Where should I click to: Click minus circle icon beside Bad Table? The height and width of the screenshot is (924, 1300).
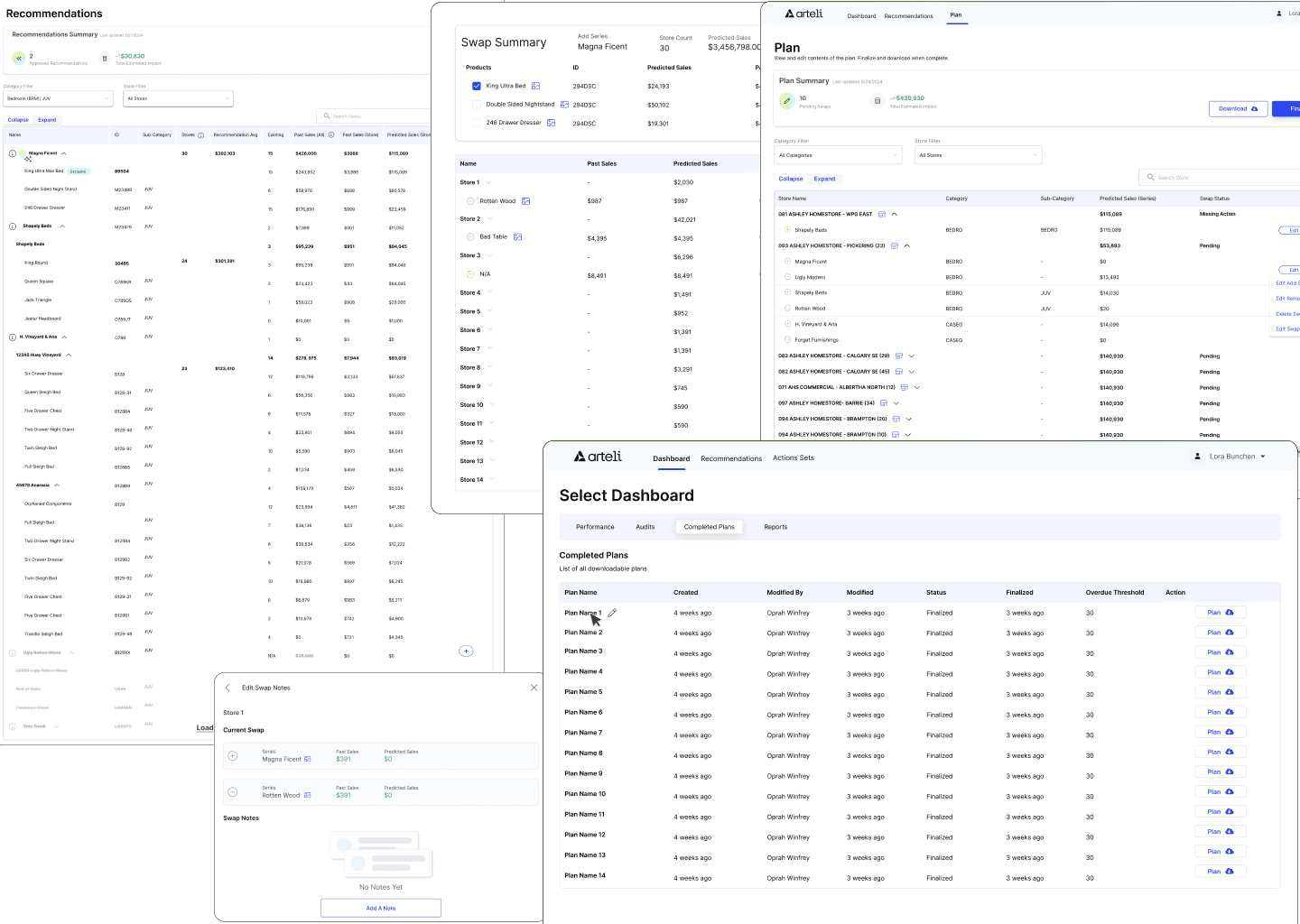pyautogui.click(x=470, y=237)
